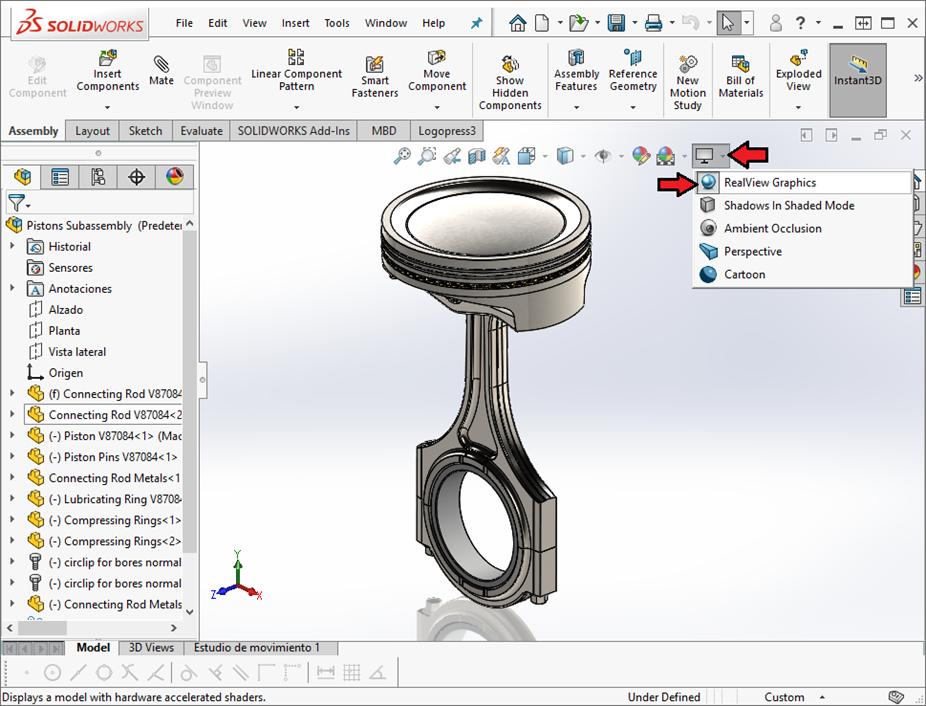Click the FeatureManager design tree tab
Image resolution: width=926 pixels, height=706 pixels.
pos(22,177)
